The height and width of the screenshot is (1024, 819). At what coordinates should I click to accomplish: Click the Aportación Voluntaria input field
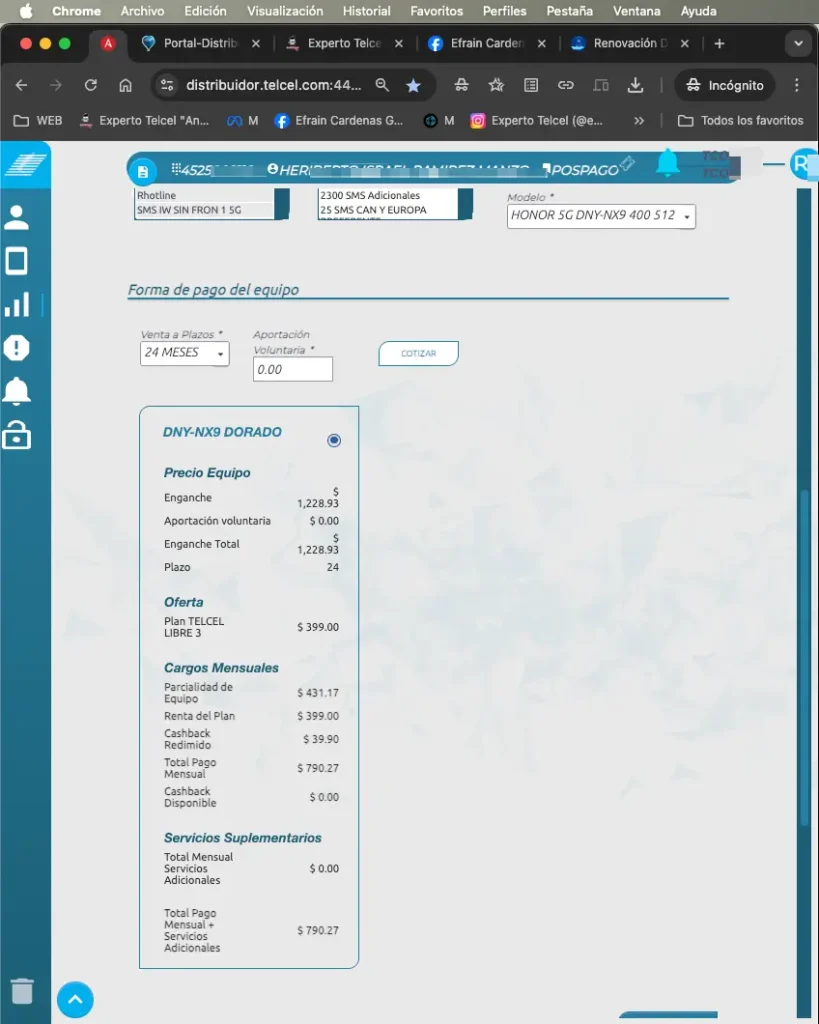293,369
